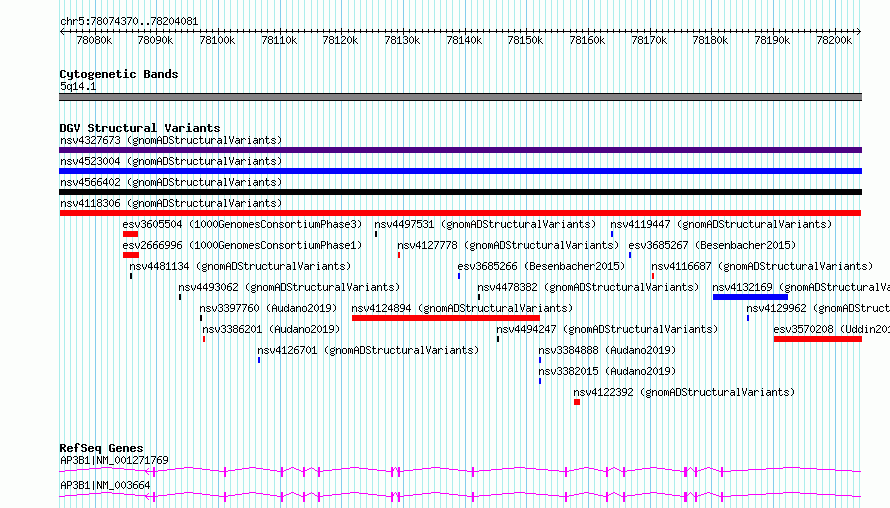Click the DGV Structural Variants track heading

[140, 128]
